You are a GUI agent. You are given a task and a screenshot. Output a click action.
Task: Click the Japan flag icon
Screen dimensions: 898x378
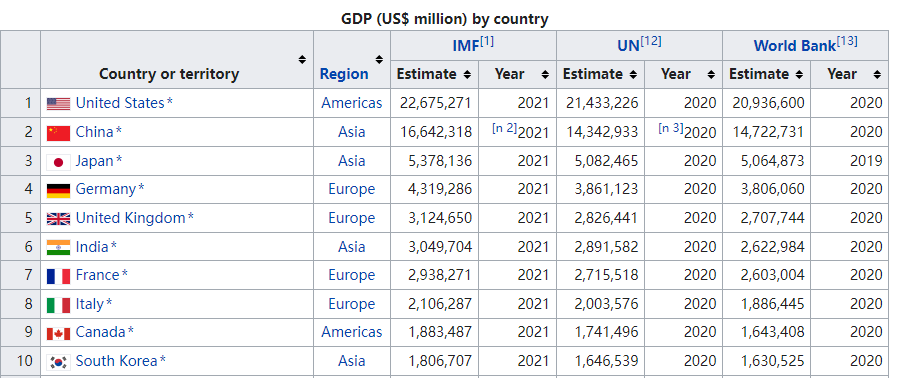tap(58, 162)
